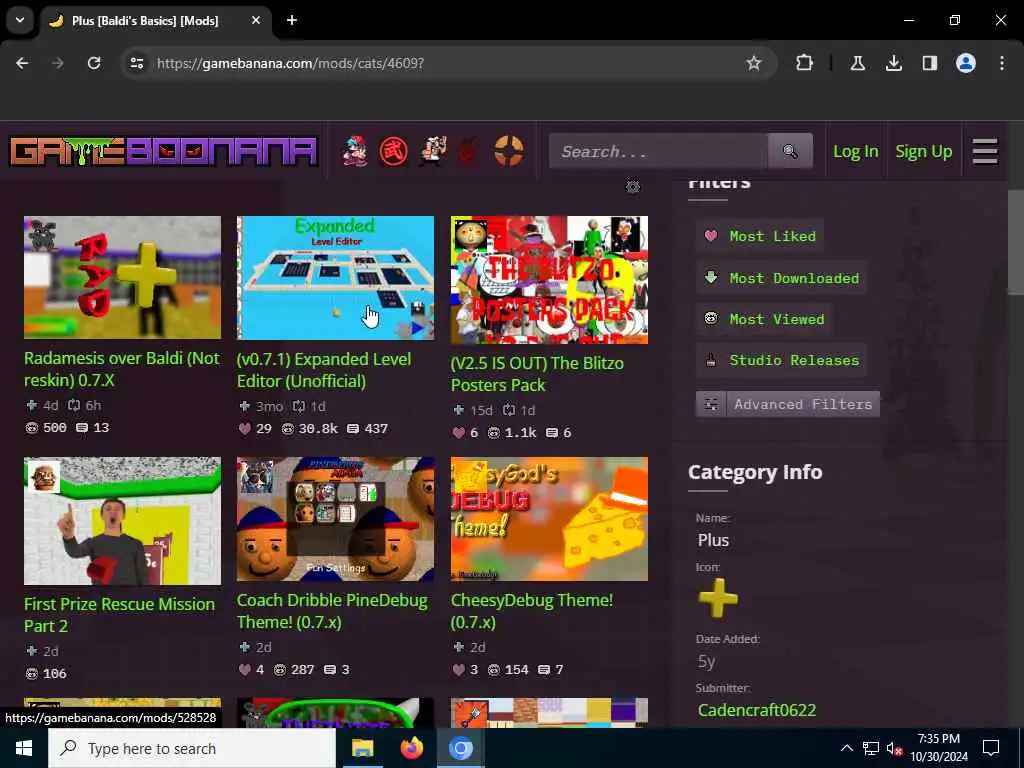Image resolution: width=1024 pixels, height=768 pixels.
Task: Open First Prize Rescue Mission Part 2 link
Action: click(x=120, y=615)
